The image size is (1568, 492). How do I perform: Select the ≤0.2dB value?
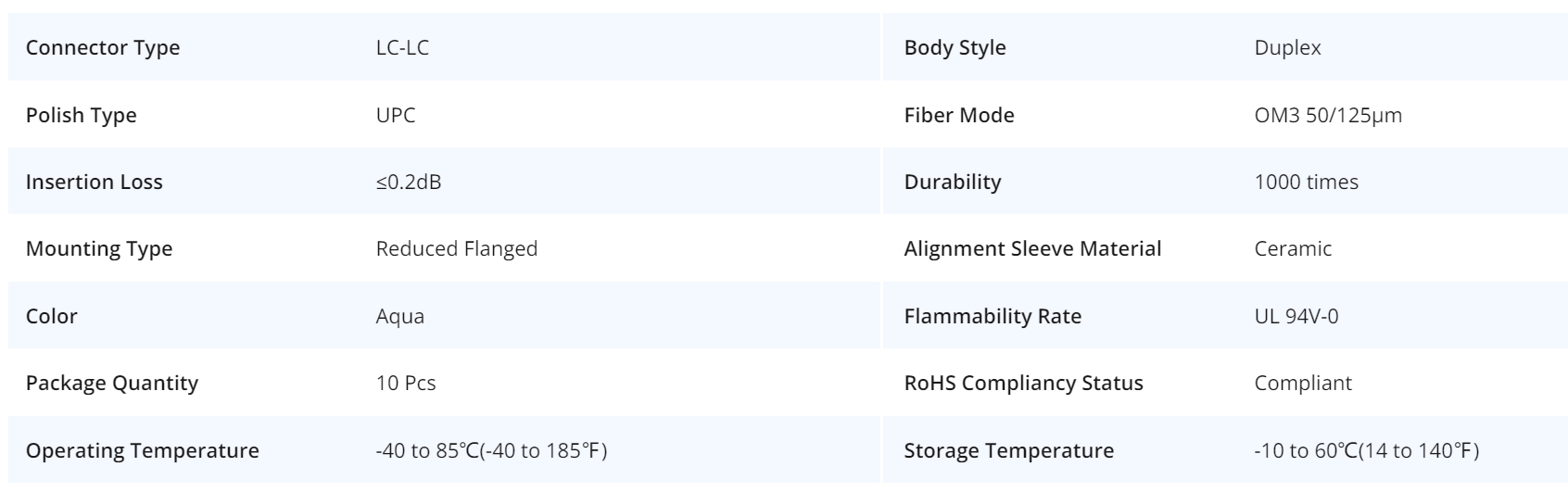409,182
